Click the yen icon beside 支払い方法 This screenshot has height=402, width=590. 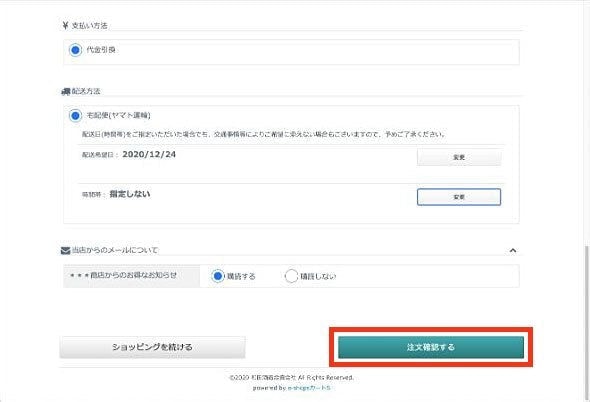click(65, 26)
